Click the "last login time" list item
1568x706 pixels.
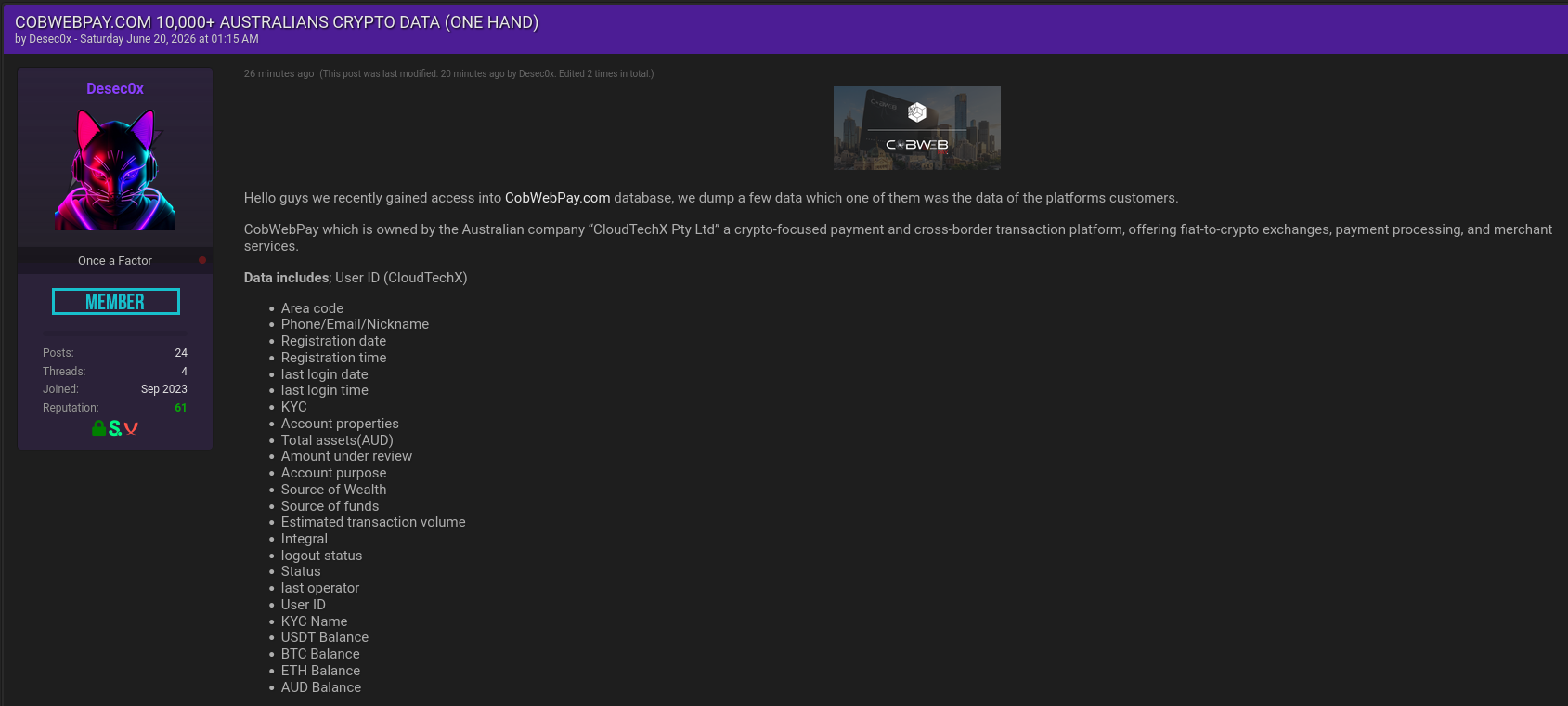(324, 390)
